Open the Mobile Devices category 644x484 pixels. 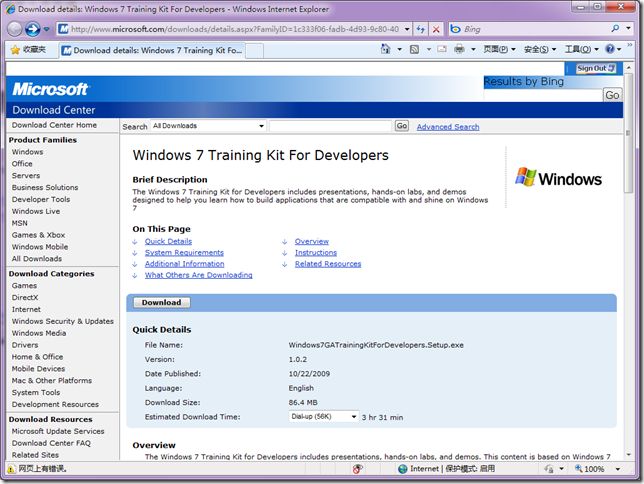coord(38,369)
